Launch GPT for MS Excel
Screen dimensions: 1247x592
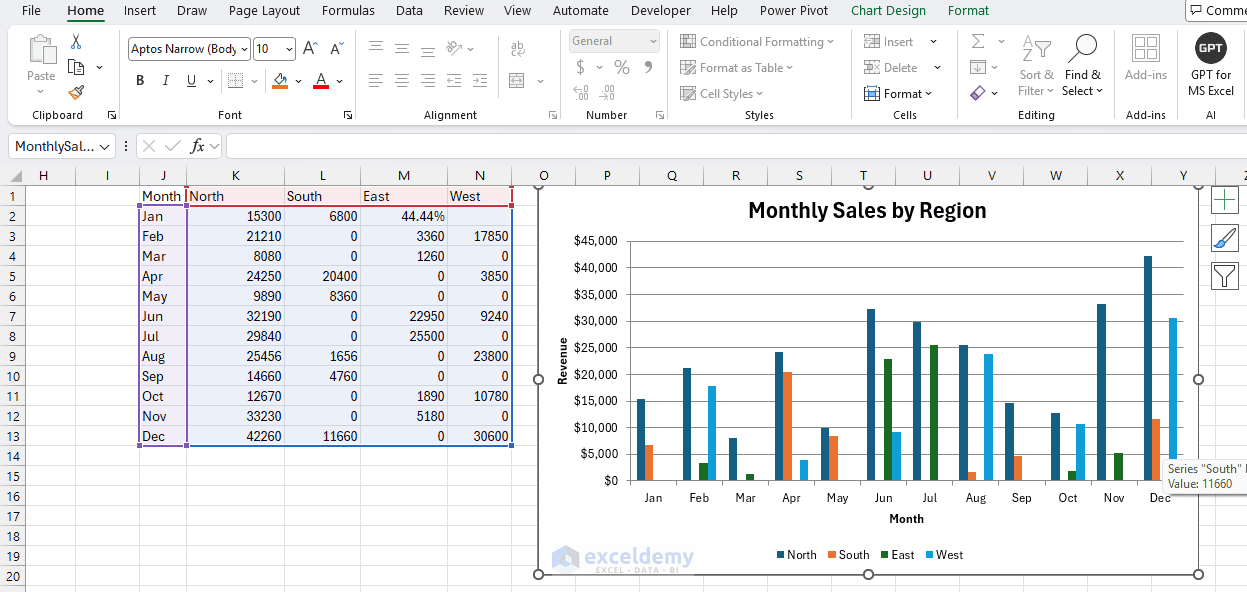1211,65
